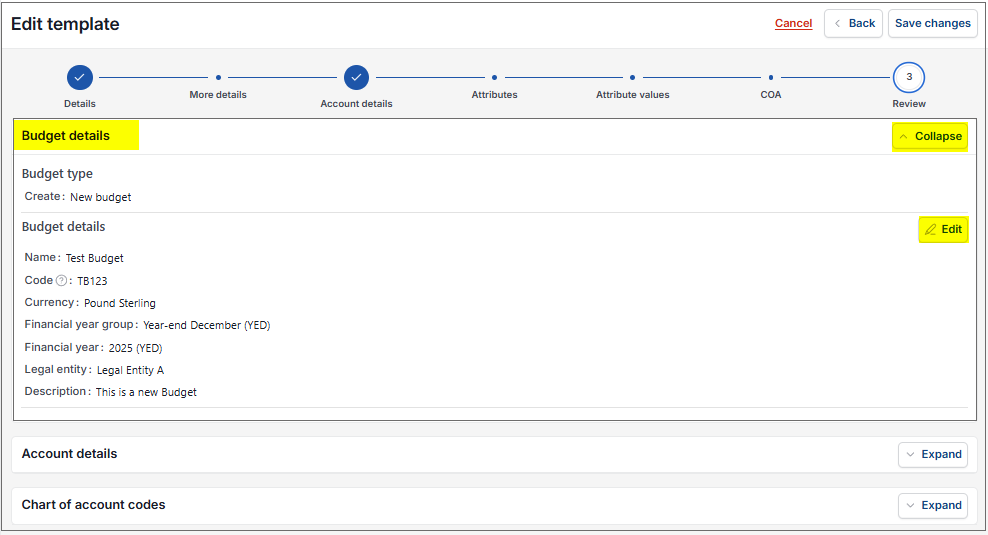This screenshot has width=988, height=535.
Task: Click the Details step checkmark circle
Action: click(x=79, y=78)
